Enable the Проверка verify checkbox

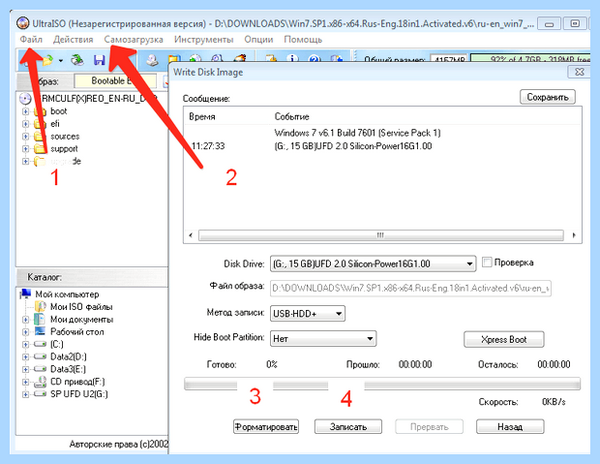(x=487, y=262)
